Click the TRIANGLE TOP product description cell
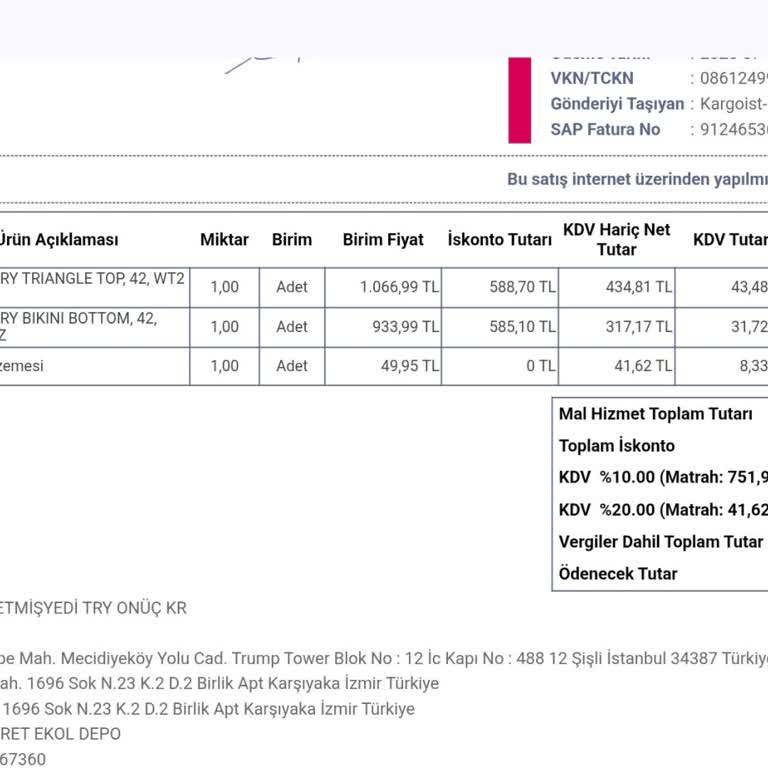The image size is (768, 768). 92,279
